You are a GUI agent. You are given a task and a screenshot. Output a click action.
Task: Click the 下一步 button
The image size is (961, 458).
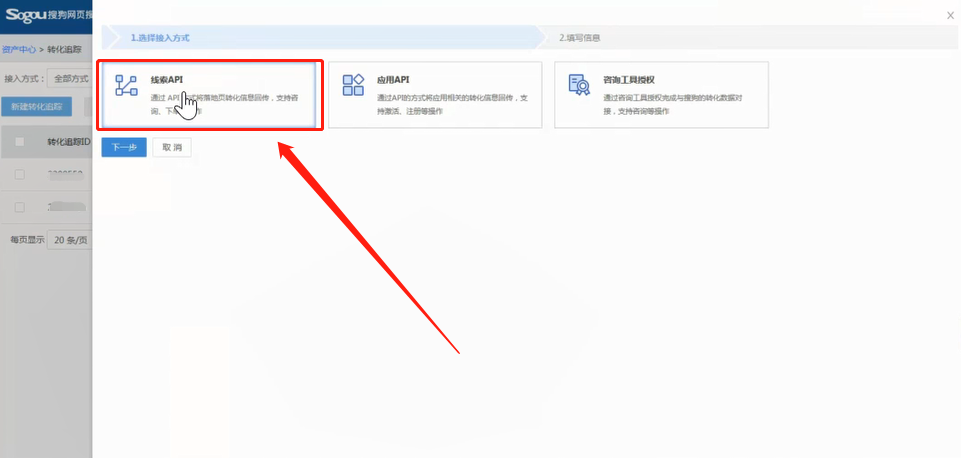[x=124, y=147]
